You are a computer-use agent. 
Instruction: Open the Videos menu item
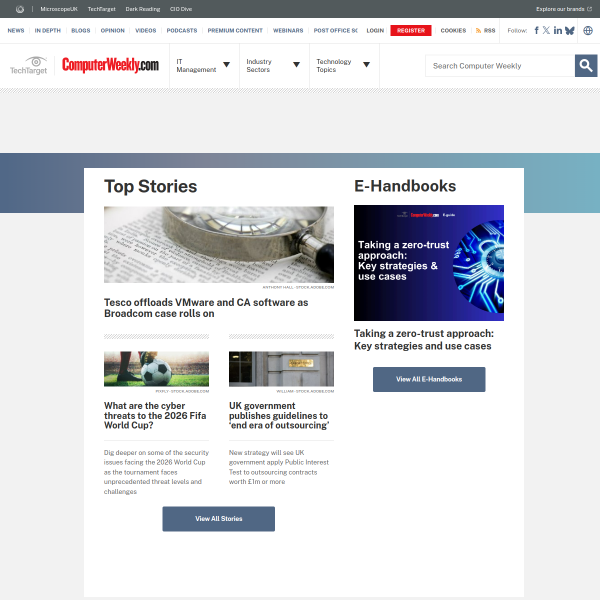(146, 31)
